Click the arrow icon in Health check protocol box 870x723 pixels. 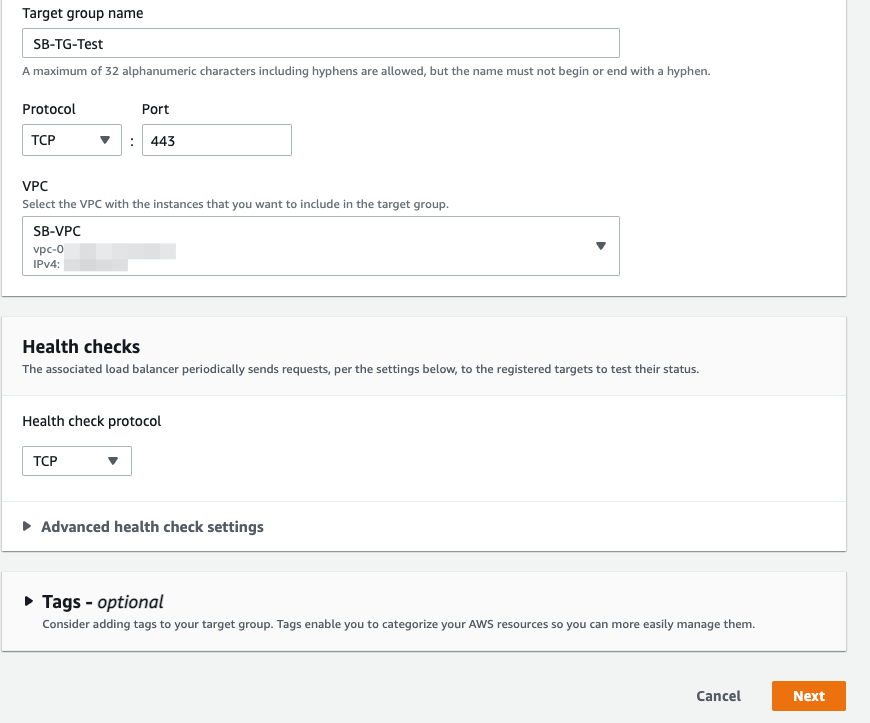point(112,461)
